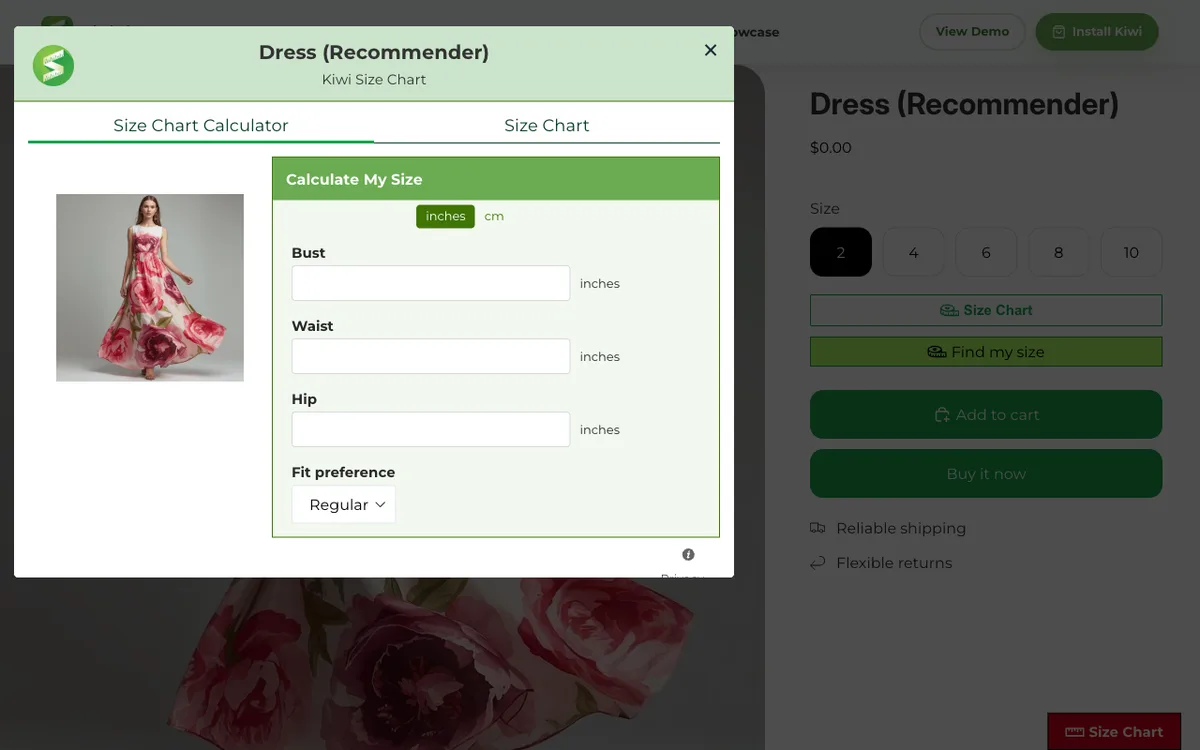Click the View Demo button

pos(972,31)
